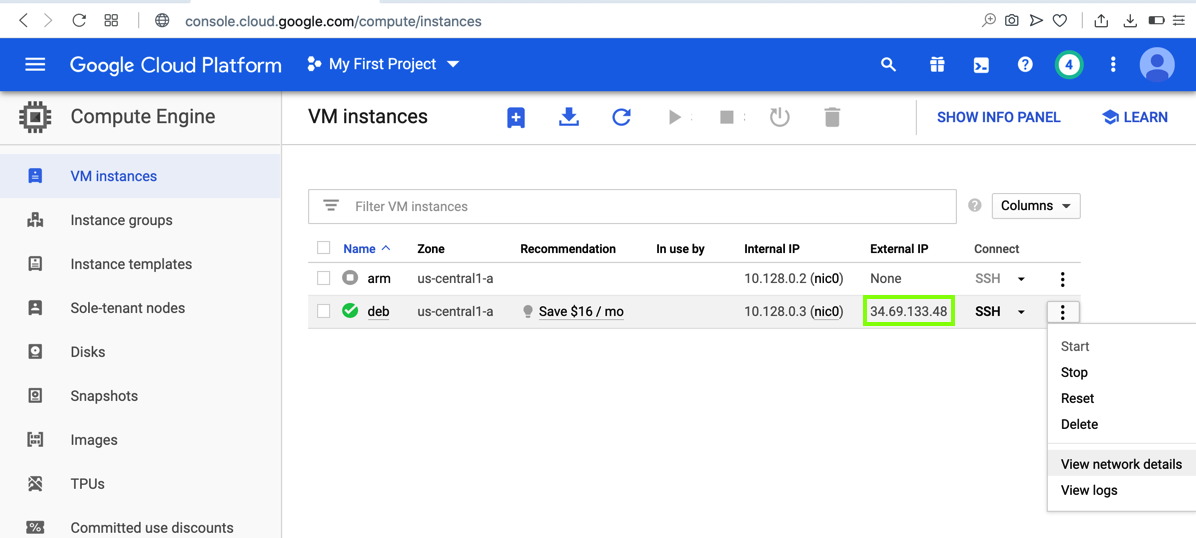Select Delete in the context menu
Screen dimensions: 1196x538
pos(1079,424)
